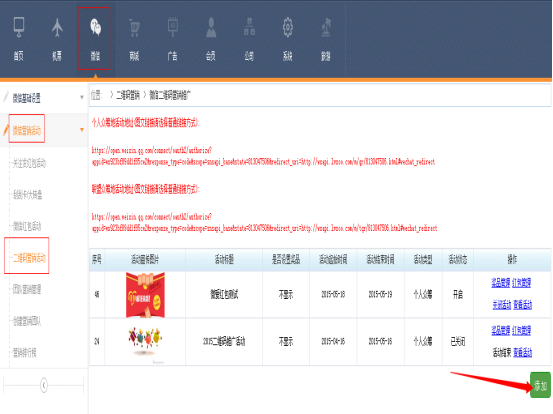The height and width of the screenshot is (414, 553).
Task: Click the red envelope activity thumbnail
Action: (x=145, y=295)
